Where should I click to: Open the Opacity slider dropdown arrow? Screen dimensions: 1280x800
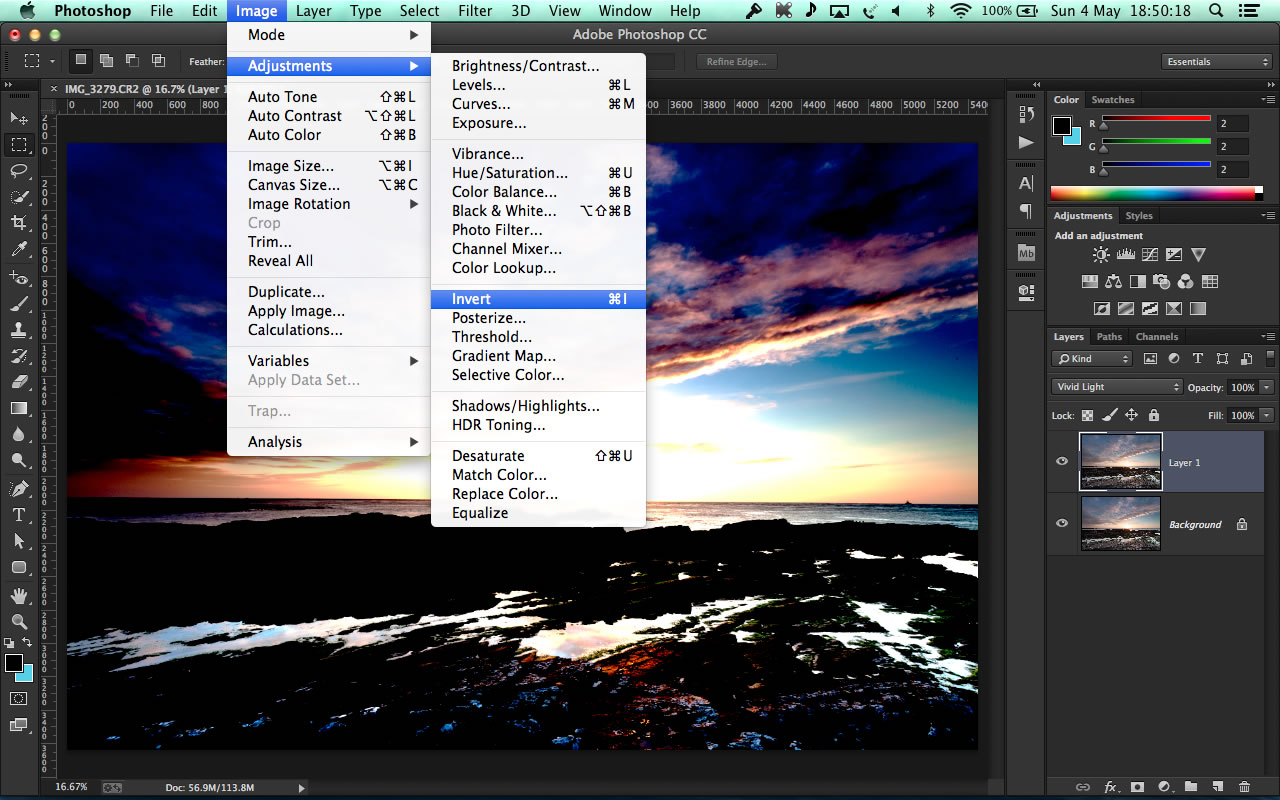point(1267,387)
